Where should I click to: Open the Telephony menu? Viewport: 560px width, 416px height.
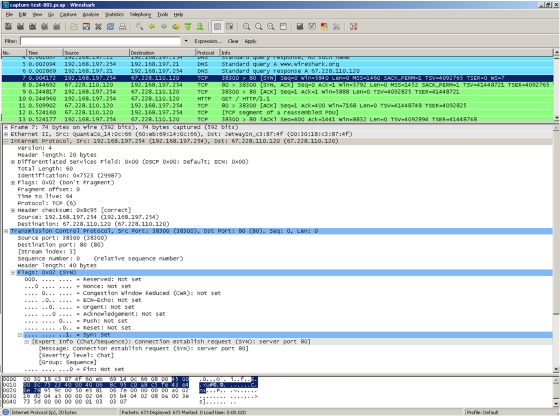pyautogui.click(x=140, y=14)
